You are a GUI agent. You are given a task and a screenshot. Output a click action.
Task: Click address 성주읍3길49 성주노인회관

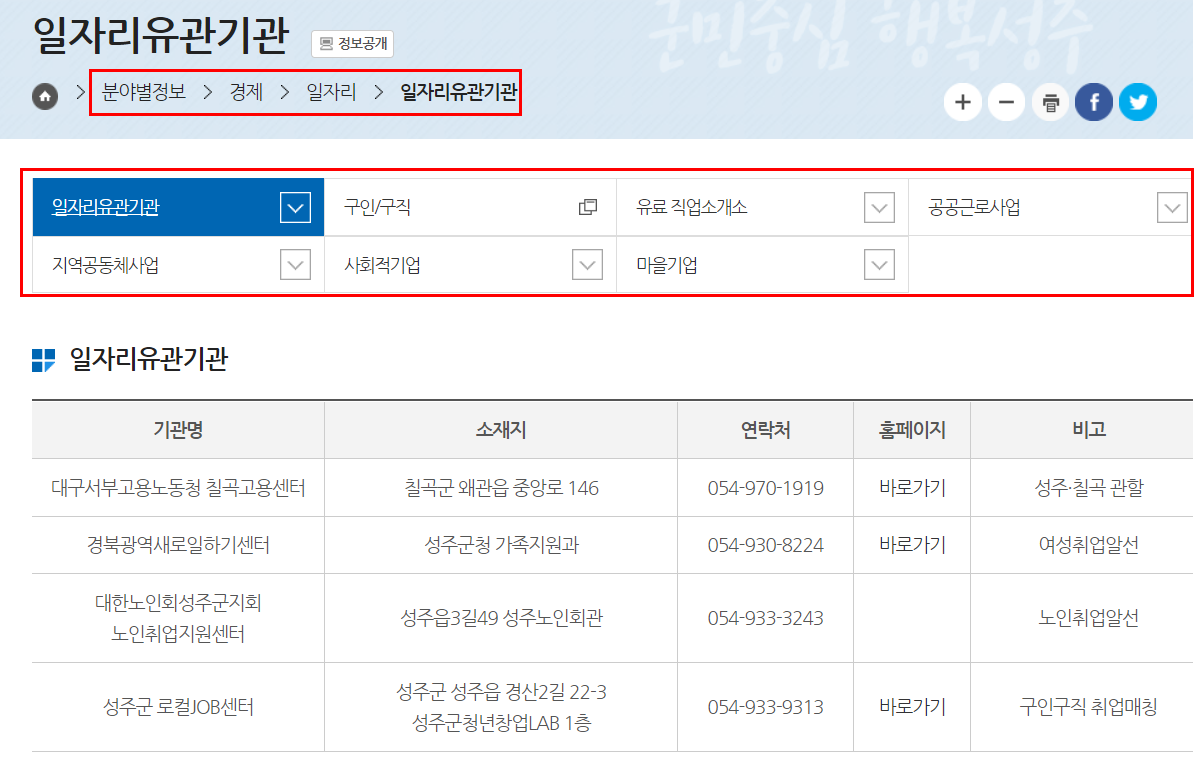pyautogui.click(x=501, y=618)
